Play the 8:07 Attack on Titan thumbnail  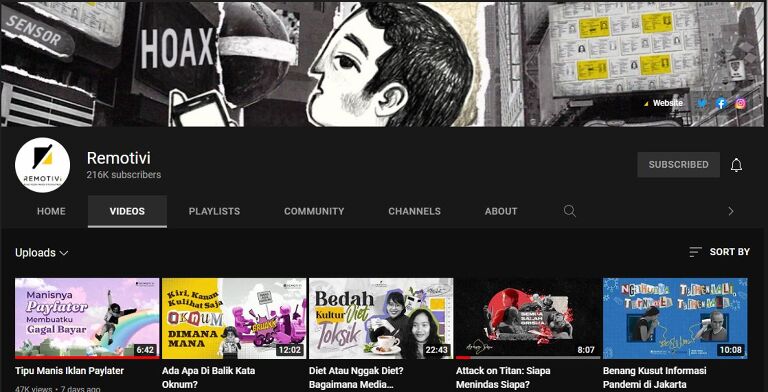point(528,318)
